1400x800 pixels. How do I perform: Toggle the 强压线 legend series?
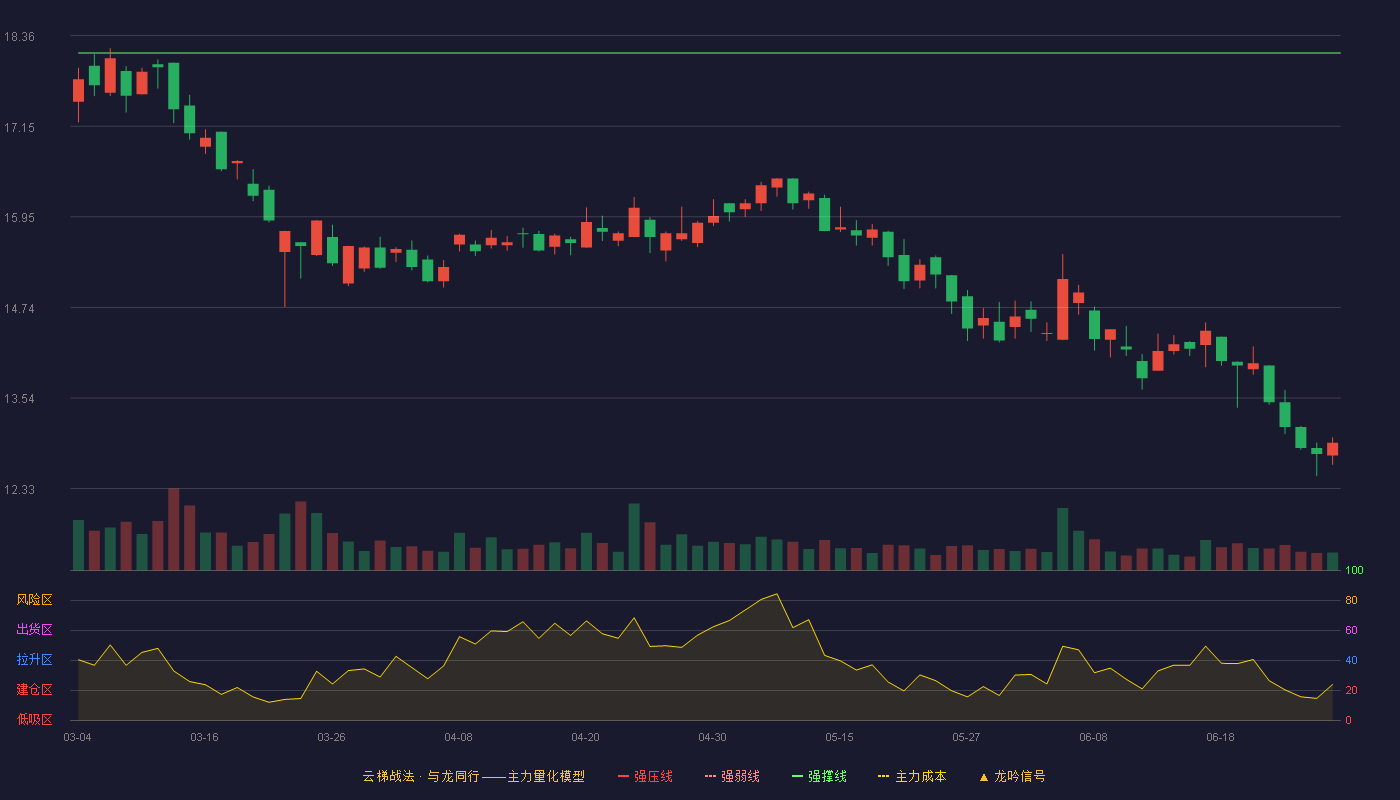point(645,776)
